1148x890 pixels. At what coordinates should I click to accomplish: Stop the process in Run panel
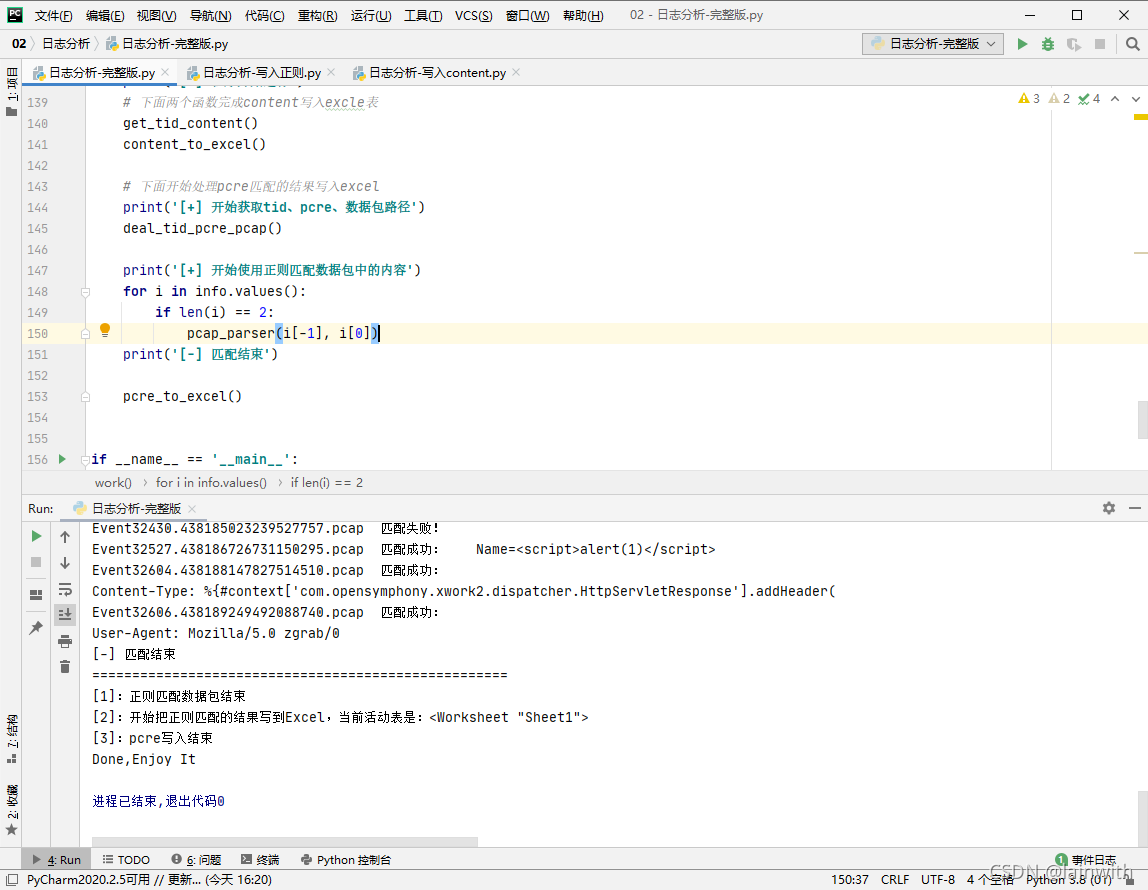tap(36, 562)
